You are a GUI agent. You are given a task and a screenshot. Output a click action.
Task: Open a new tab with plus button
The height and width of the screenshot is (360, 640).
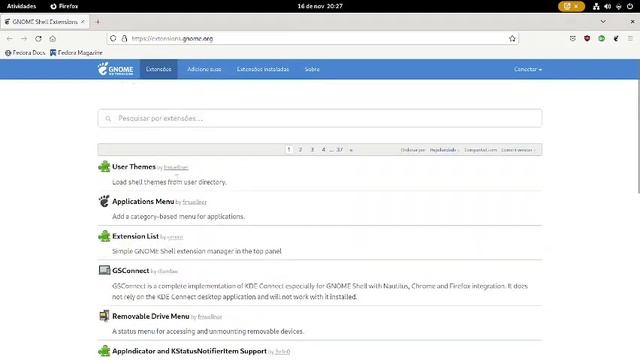98,22
